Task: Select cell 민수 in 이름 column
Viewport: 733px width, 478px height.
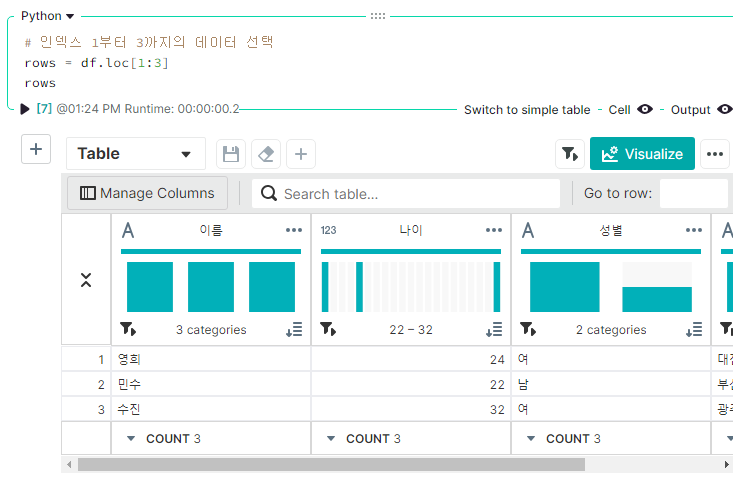Action: pos(211,385)
